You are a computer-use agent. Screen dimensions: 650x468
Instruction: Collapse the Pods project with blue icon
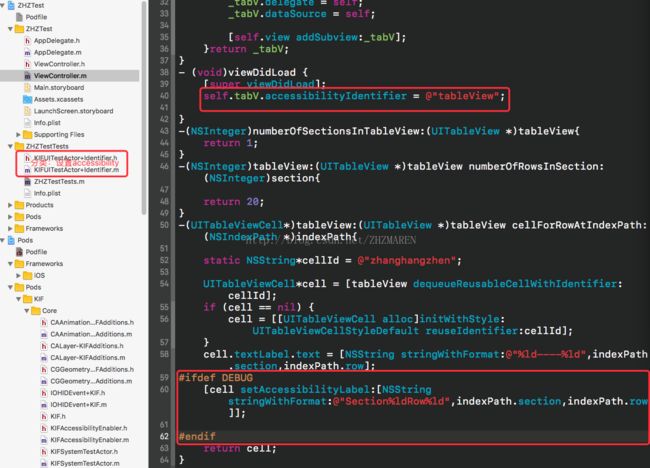[2, 240]
